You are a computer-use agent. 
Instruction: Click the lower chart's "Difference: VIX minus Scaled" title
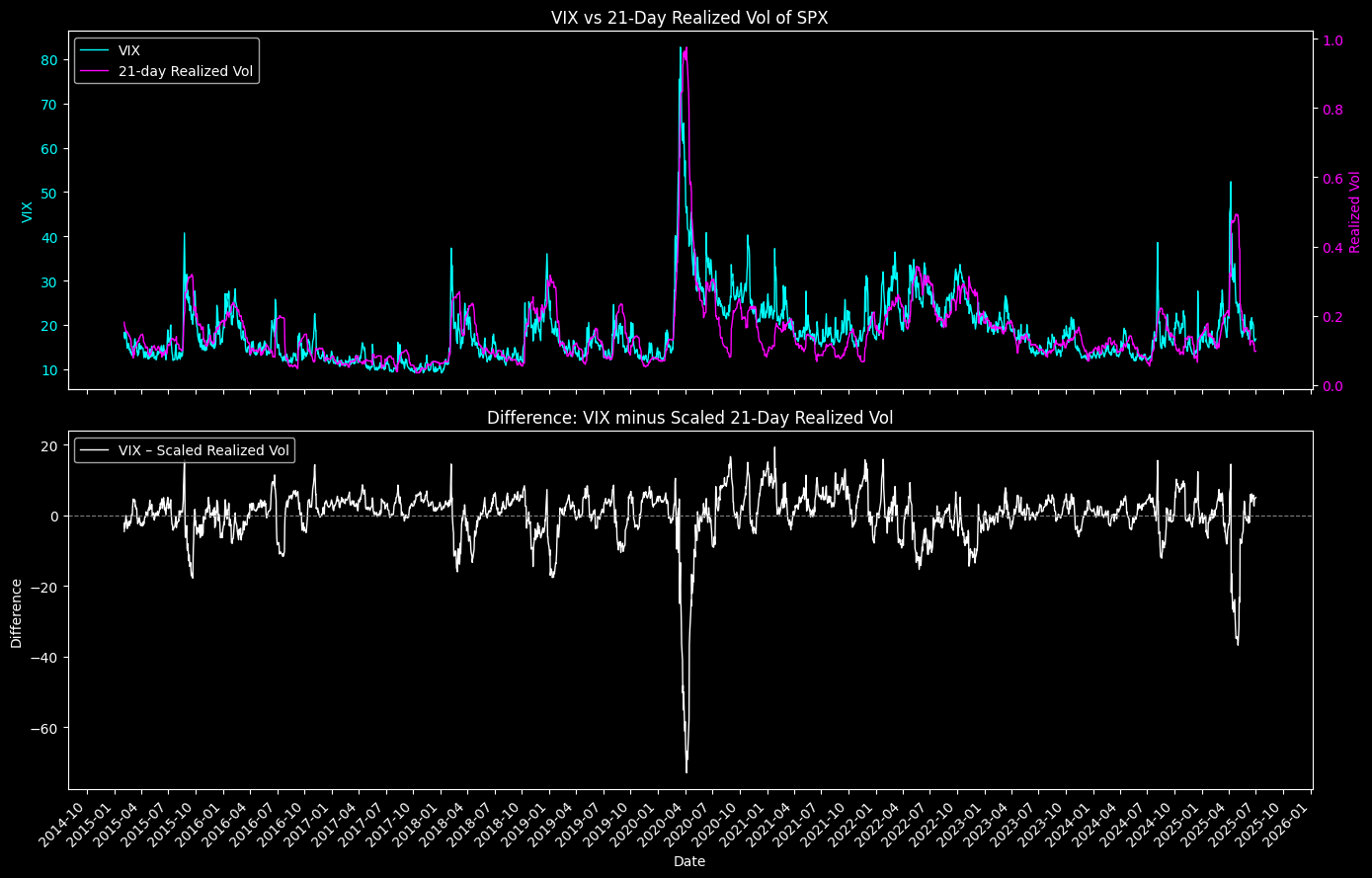(x=689, y=418)
